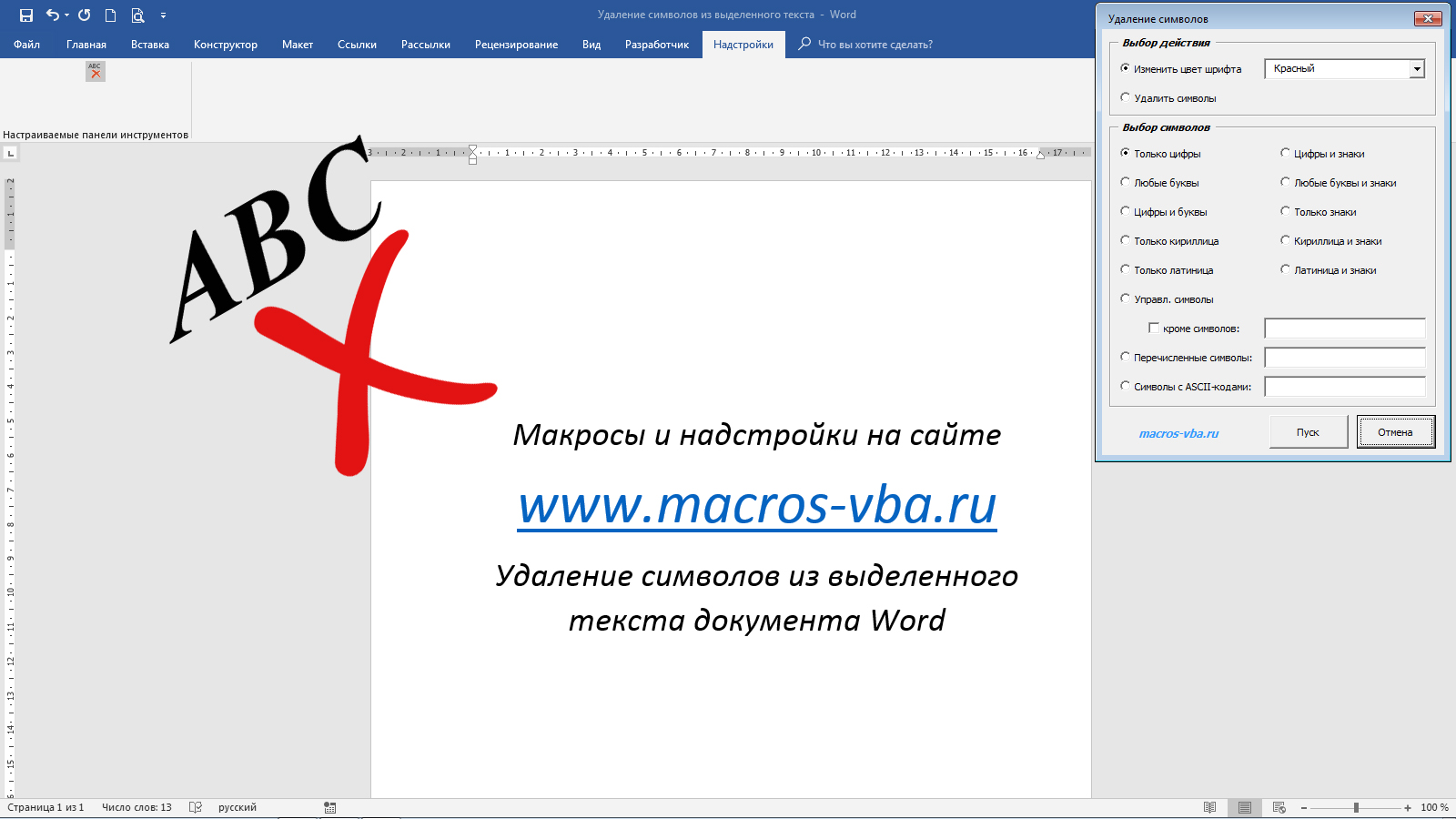Switch to the 'Рецензирование' ribbon tab
The width and height of the screenshot is (1456, 819).
click(x=516, y=44)
